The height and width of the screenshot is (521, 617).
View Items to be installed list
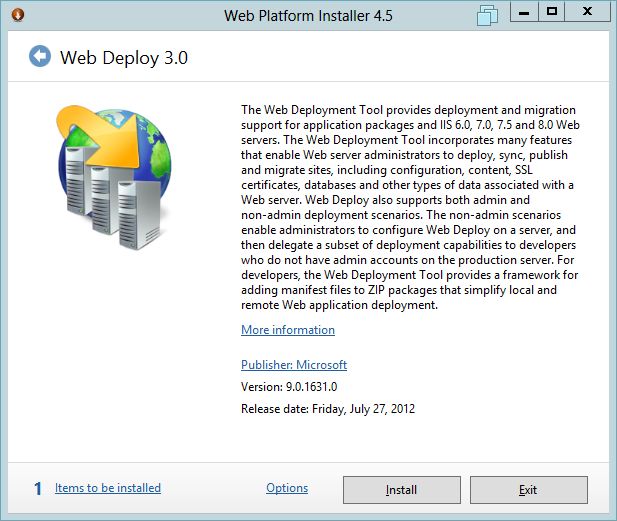(x=108, y=488)
